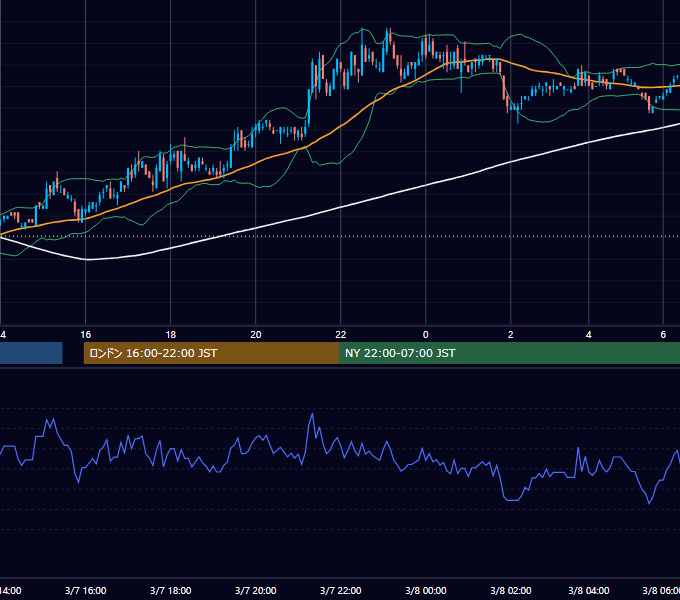Image resolution: width=680 pixels, height=600 pixels.
Task: Click the 6 hour label on chart axis
Action: pyautogui.click(x=663, y=335)
